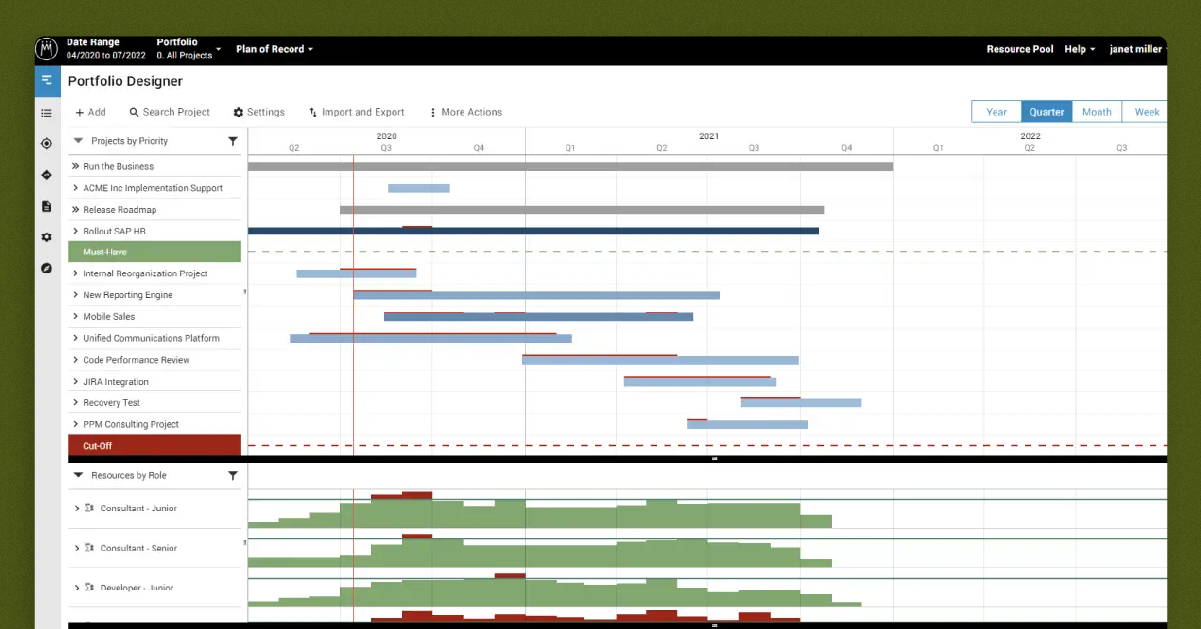This screenshot has width=1201, height=629.
Task: Click the Run the Business gantt bar
Action: click(x=570, y=166)
